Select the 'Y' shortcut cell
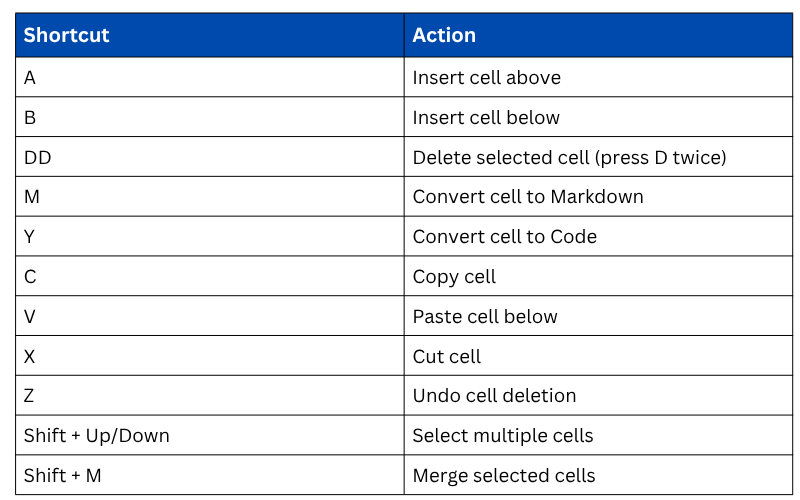800x500 pixels. click(x=30, y=237)
